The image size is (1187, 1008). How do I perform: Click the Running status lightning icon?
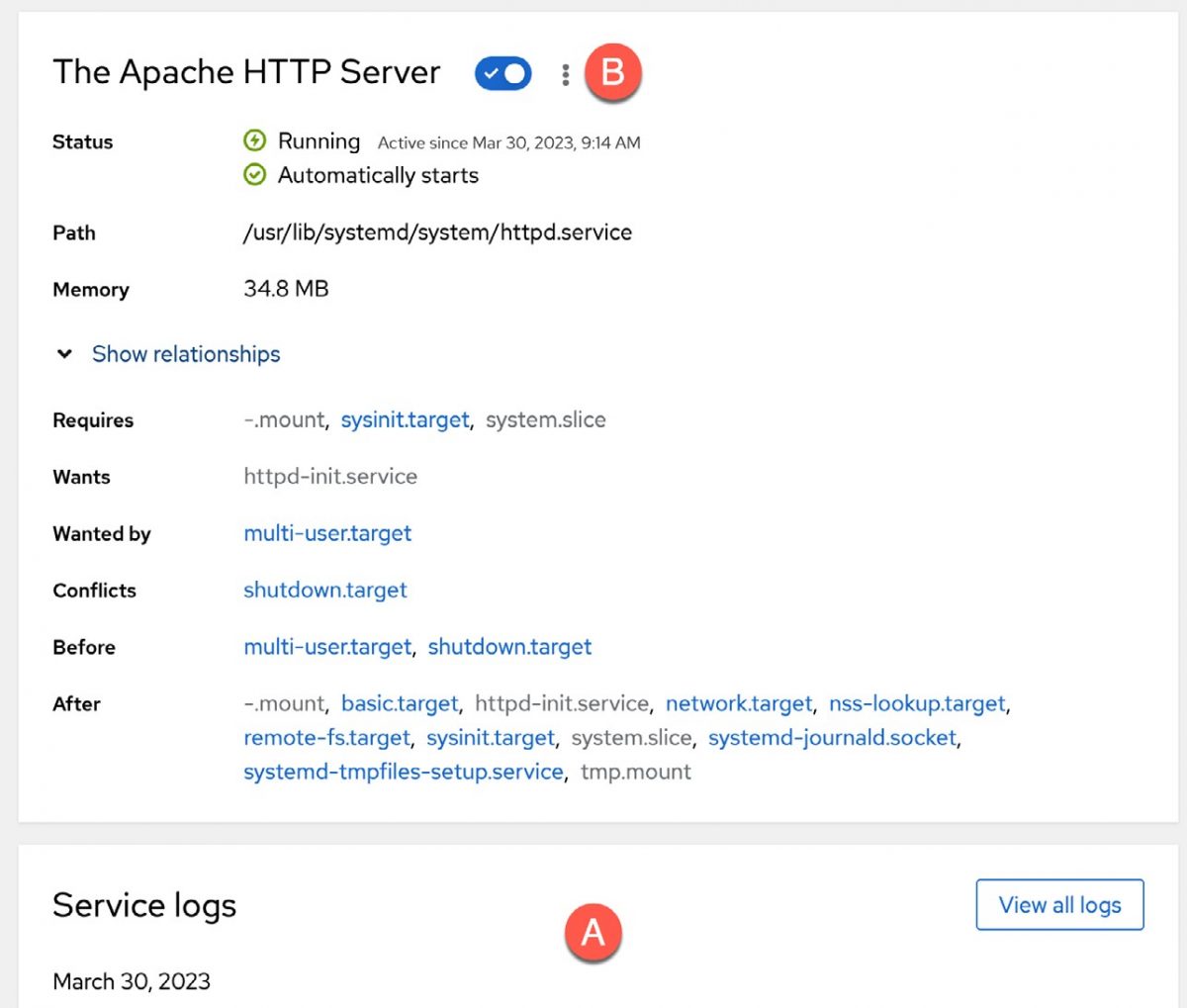256,140
